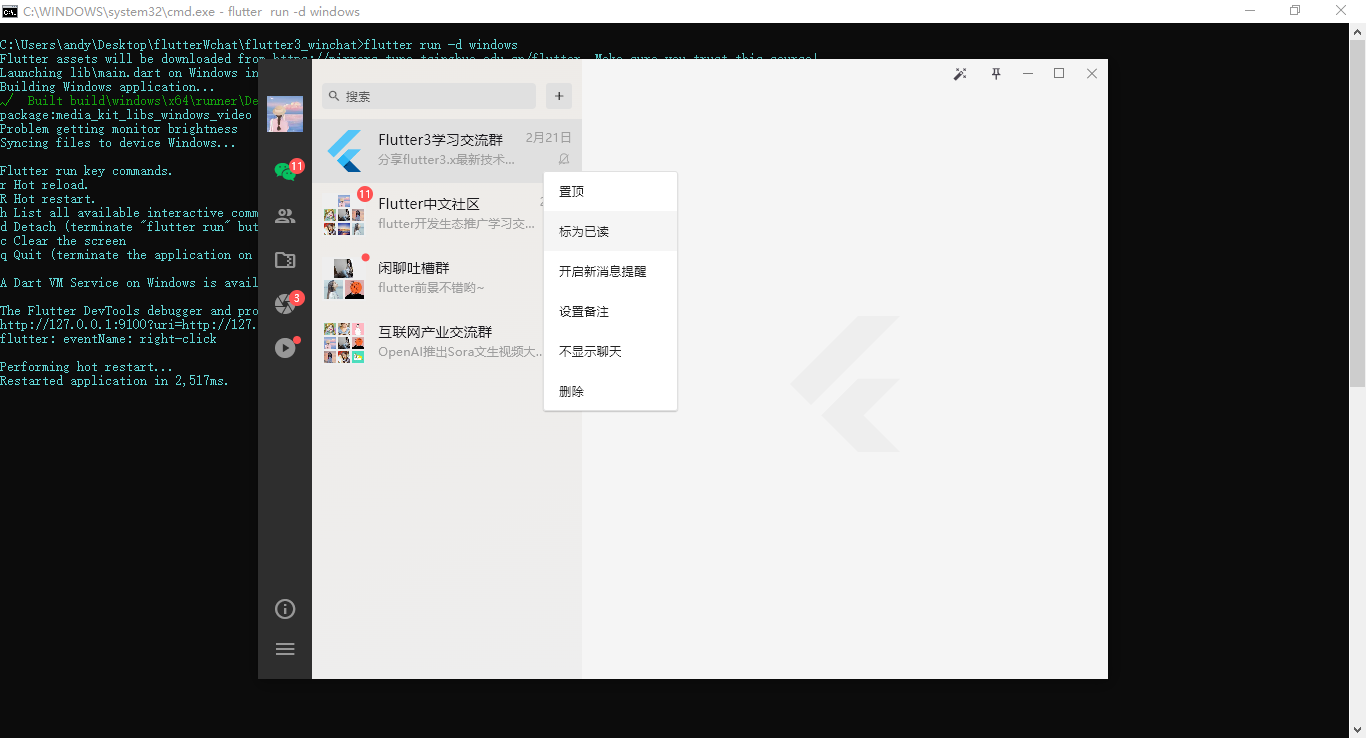1366x738 pixels.
Task: Click the magnifier icon in the search box
Action: [x=334, y=96]
